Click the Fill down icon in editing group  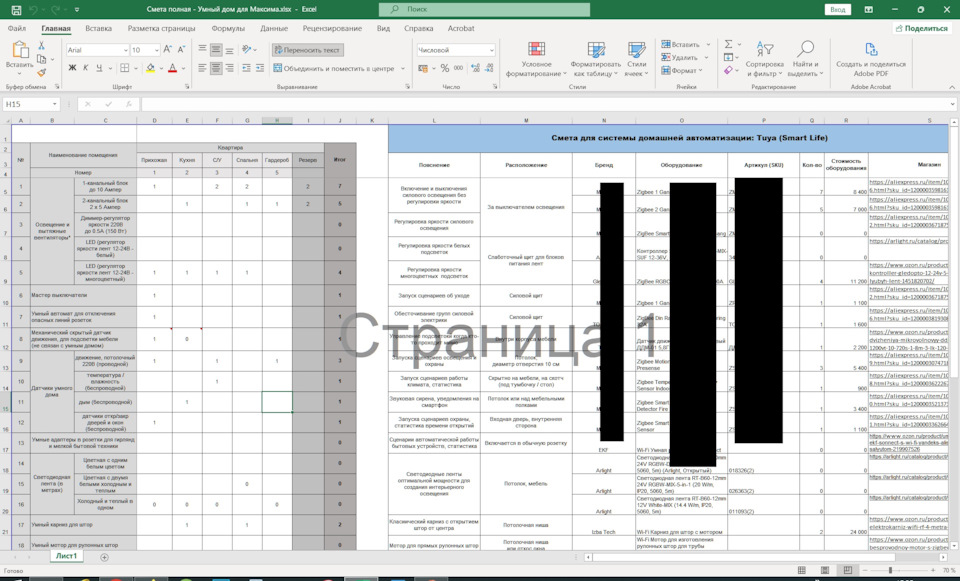click(x=729, y=58)
